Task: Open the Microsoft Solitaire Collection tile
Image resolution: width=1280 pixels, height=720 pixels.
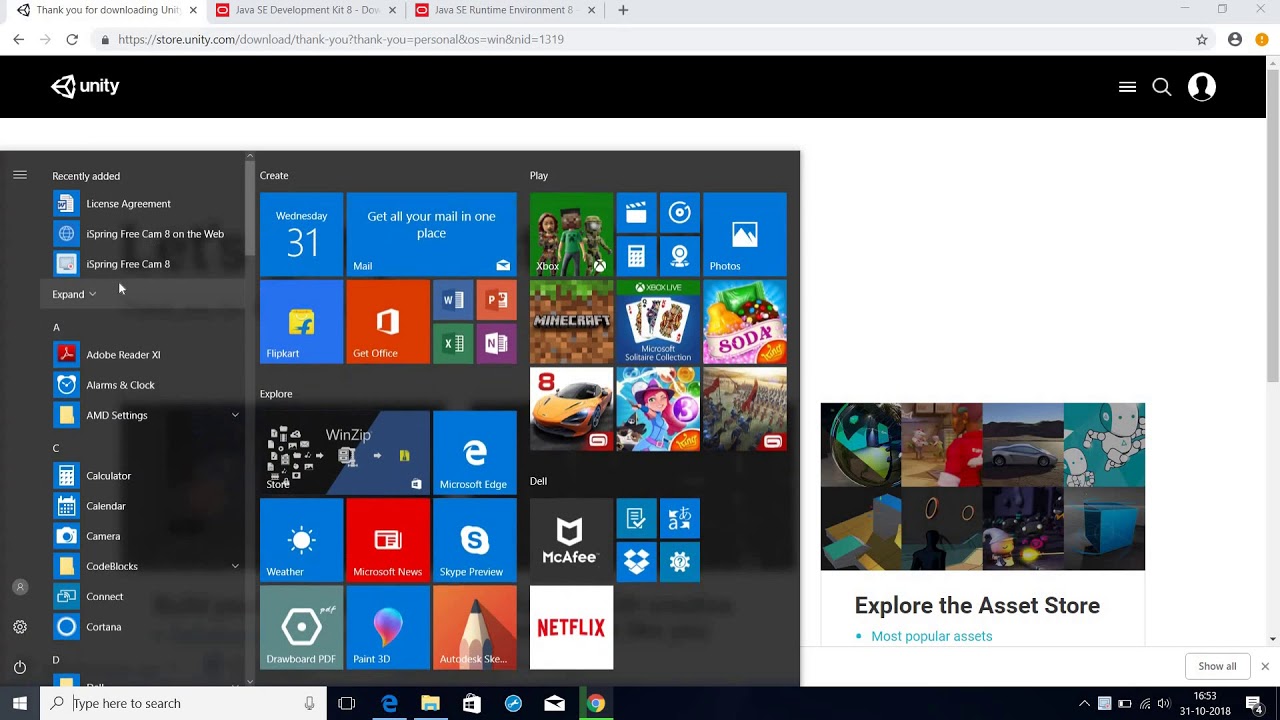Action: click(x=658, y=322)
